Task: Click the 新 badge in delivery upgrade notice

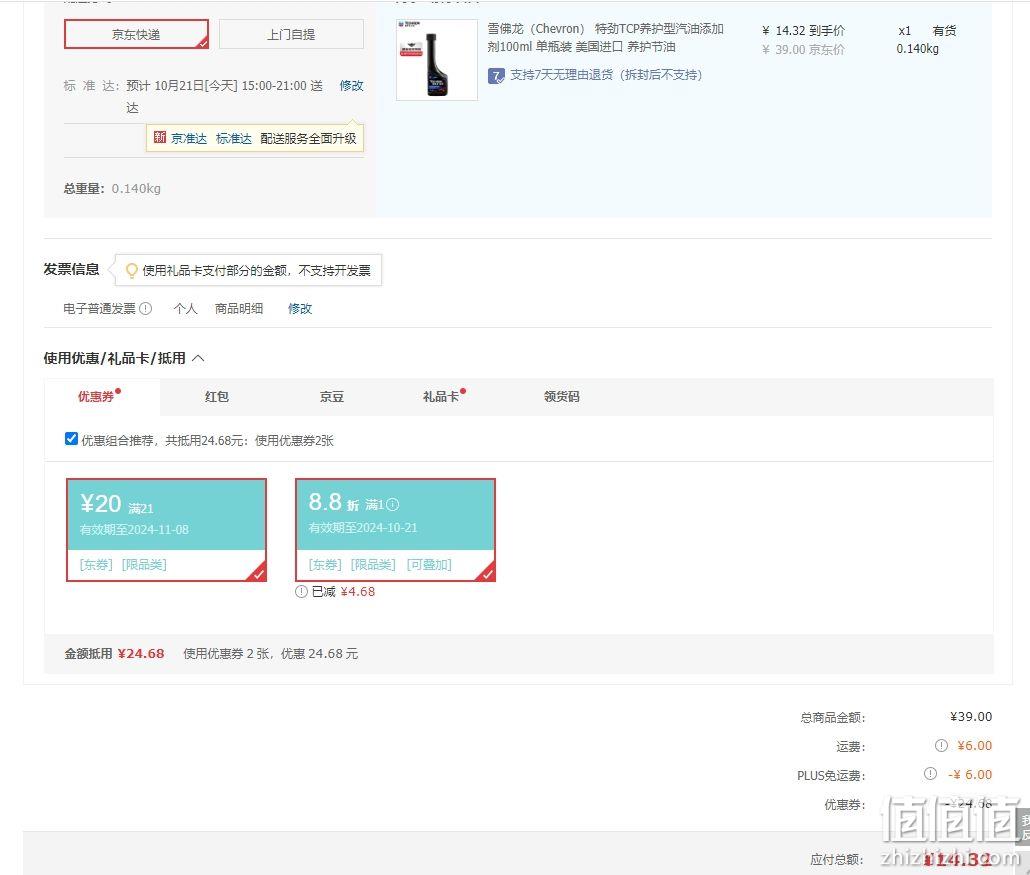Action: pyautogui.click(x=160, y=137)
